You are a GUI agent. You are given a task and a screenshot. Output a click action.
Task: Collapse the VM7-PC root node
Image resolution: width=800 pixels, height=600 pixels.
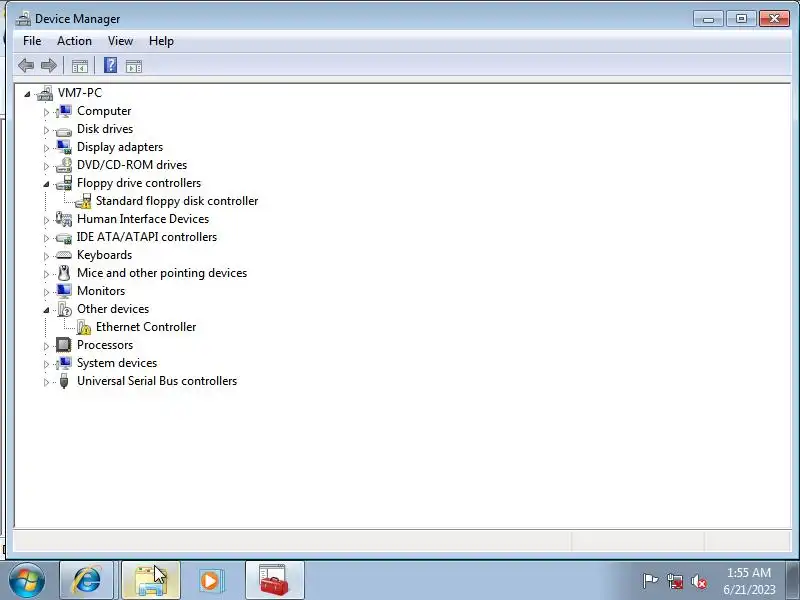[27, 94]
